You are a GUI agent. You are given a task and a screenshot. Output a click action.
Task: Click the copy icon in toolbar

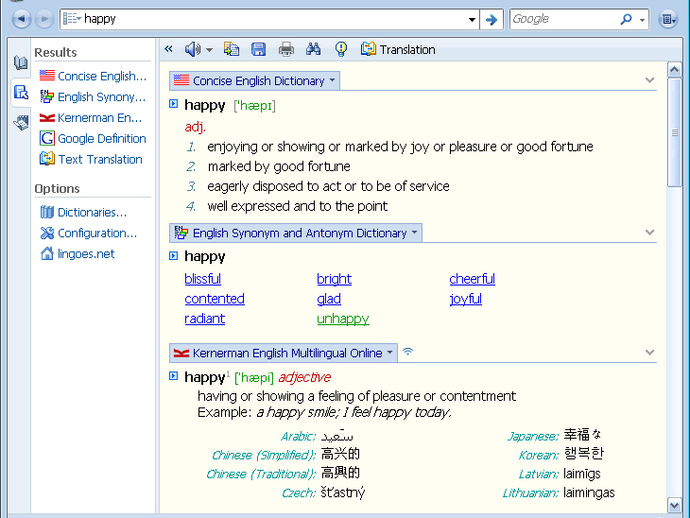pyautogui.click(x=231, y=49)
